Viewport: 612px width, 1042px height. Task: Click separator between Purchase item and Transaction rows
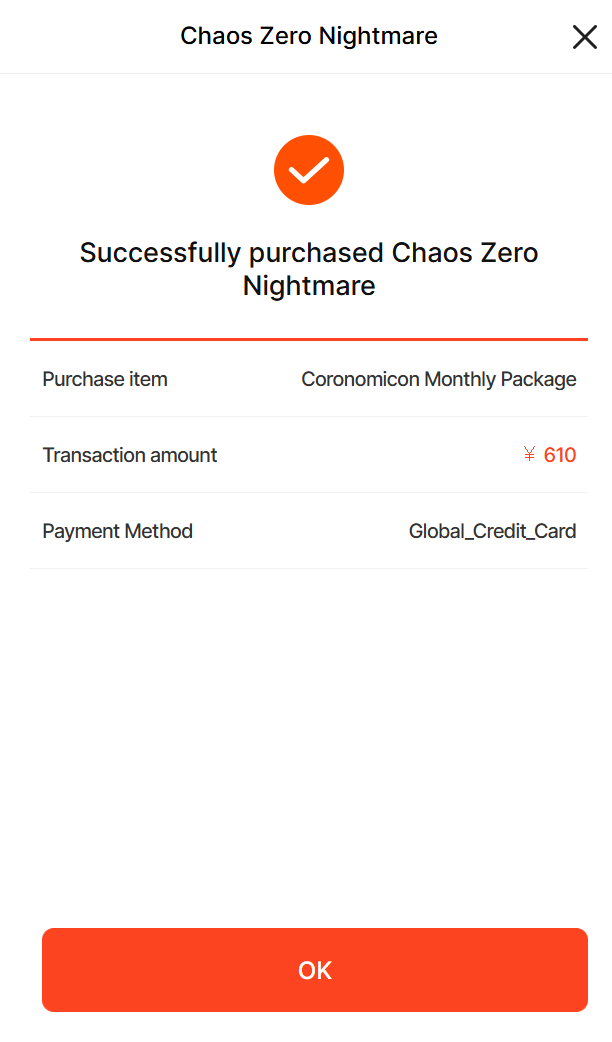pyautogui.click(x=308, y=416)
